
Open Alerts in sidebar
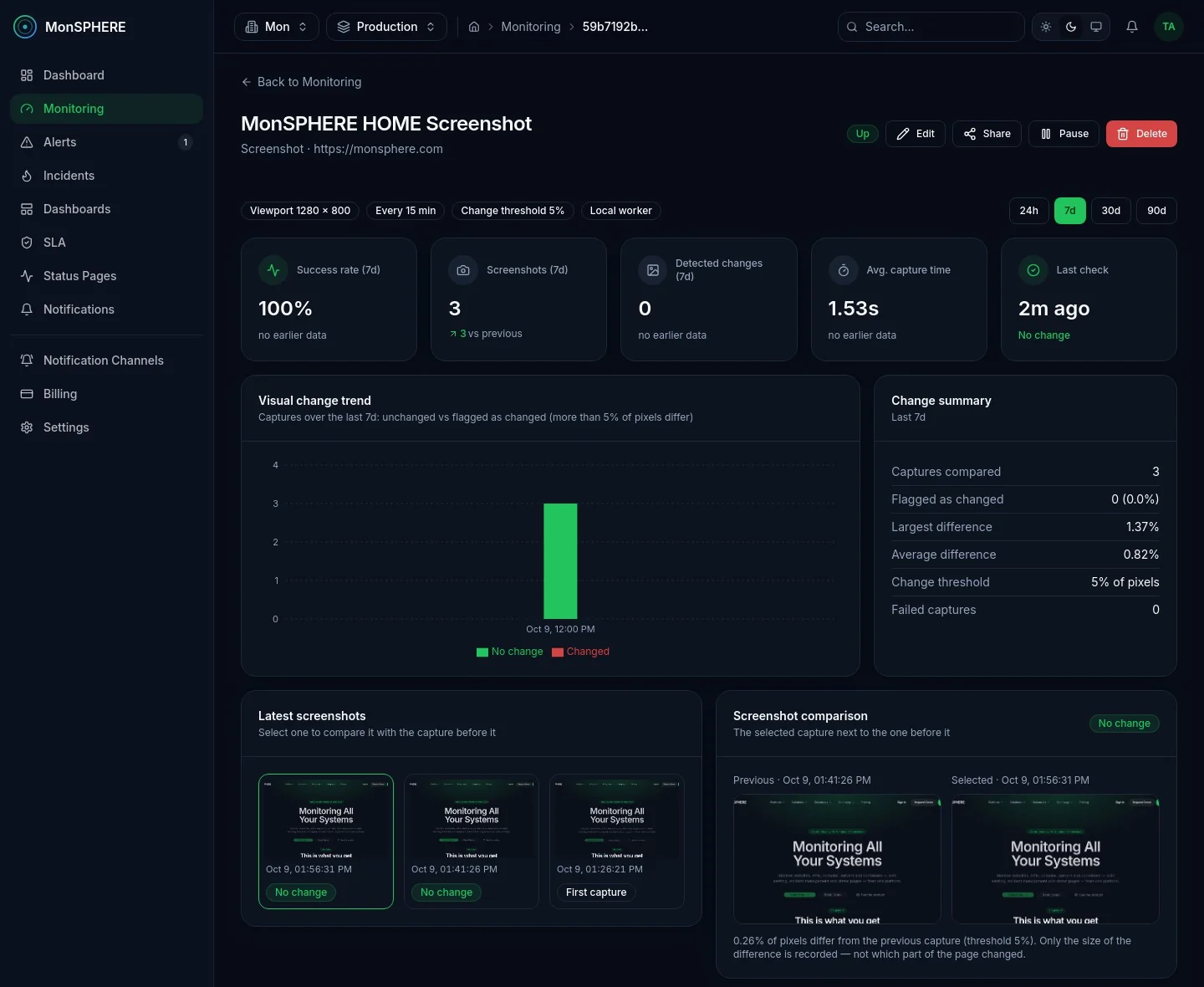(x=106, y=142)
